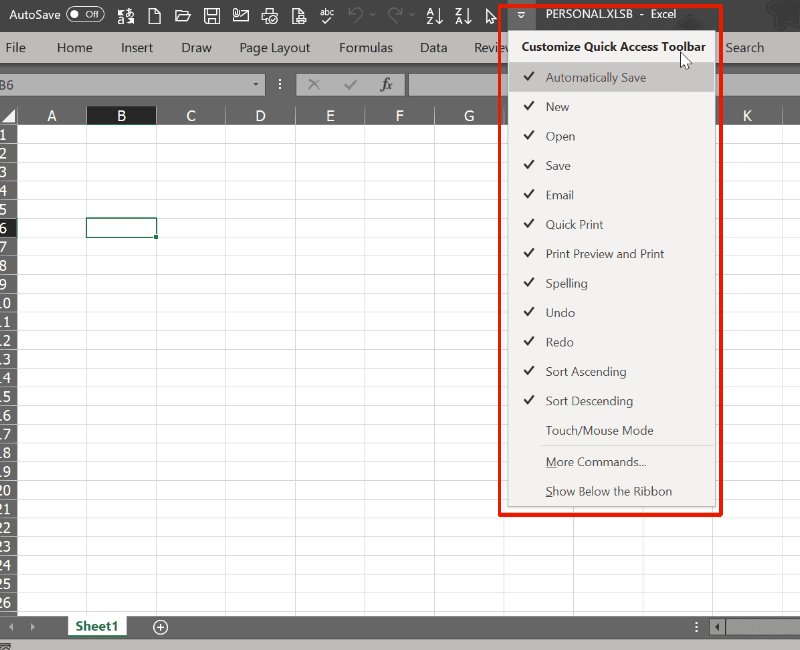Click the previous sheet navigation arrow
800x650 pixels.
(x=11, y=627)
